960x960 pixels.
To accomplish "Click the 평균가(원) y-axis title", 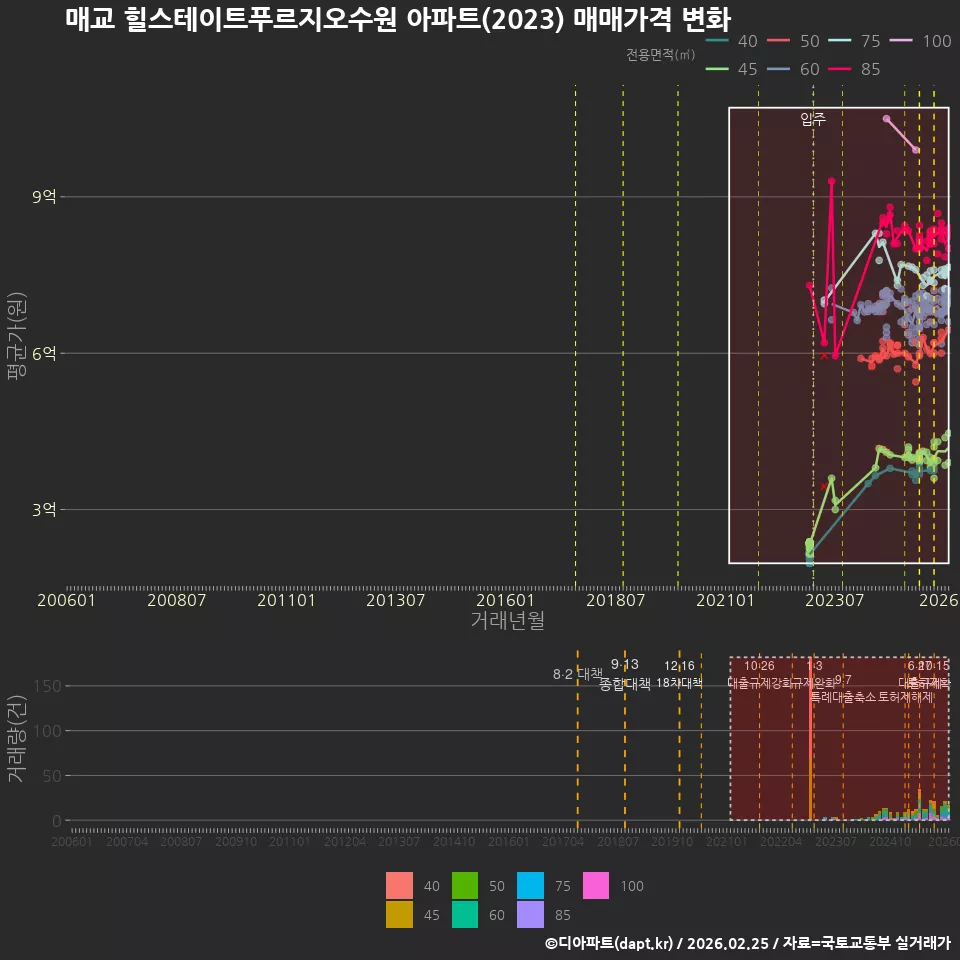I will [17, 336].
